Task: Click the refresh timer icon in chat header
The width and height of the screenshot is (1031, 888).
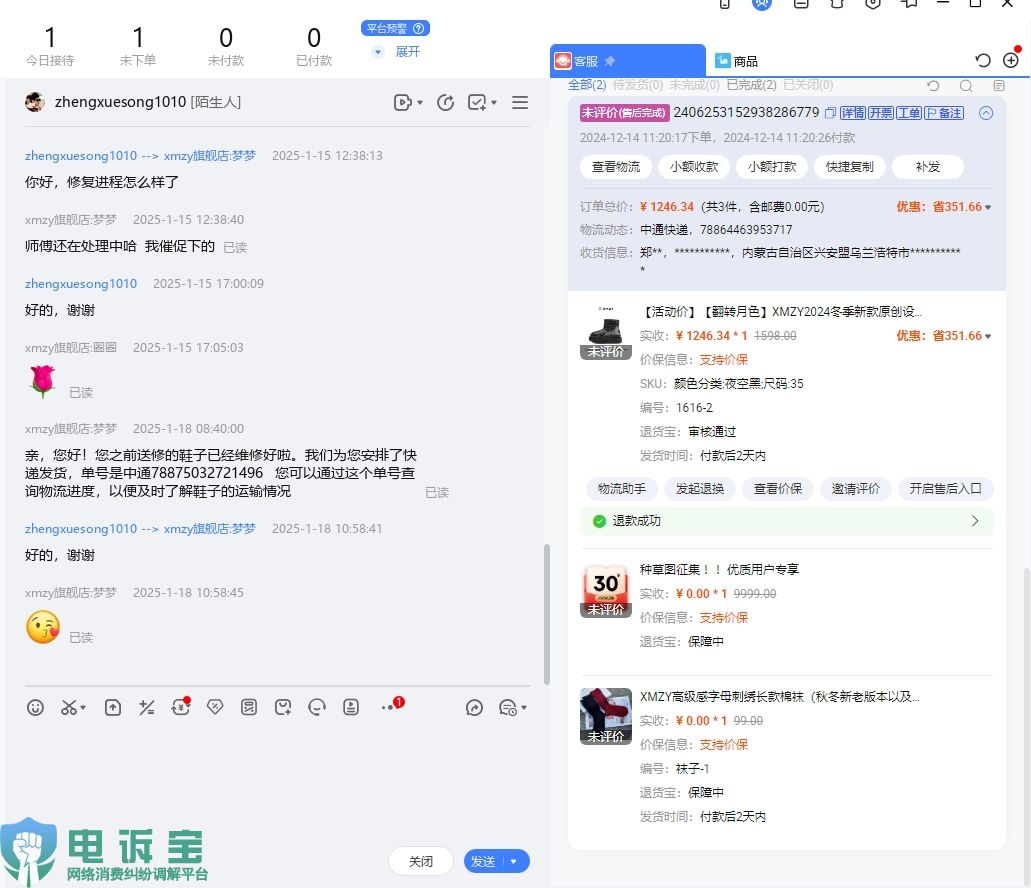Action: pyautogui.click(x=445, y=103)
